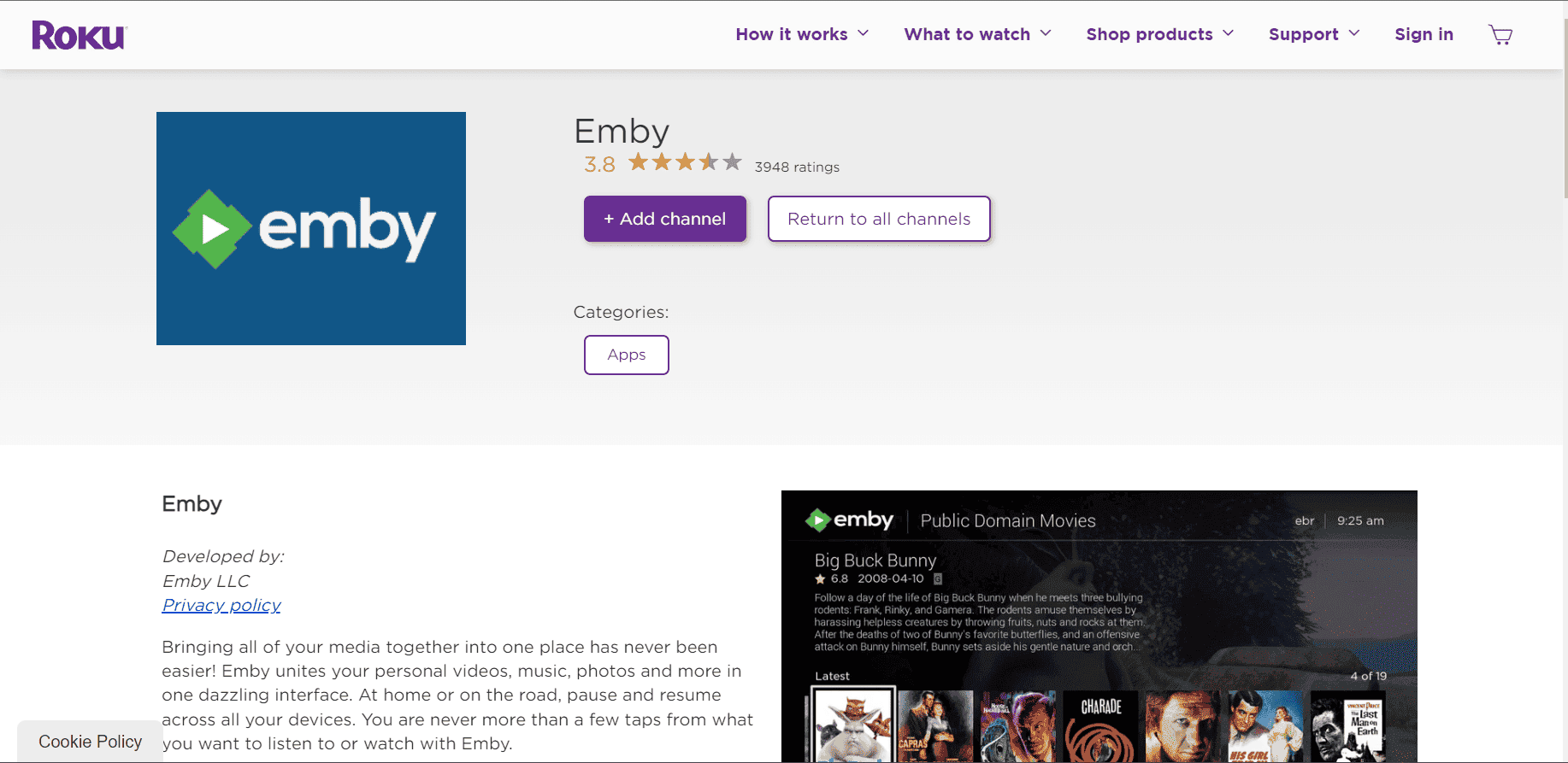
Task: Click the Emby page title heading
Action: pyautogui.click(x=622, y=131)
